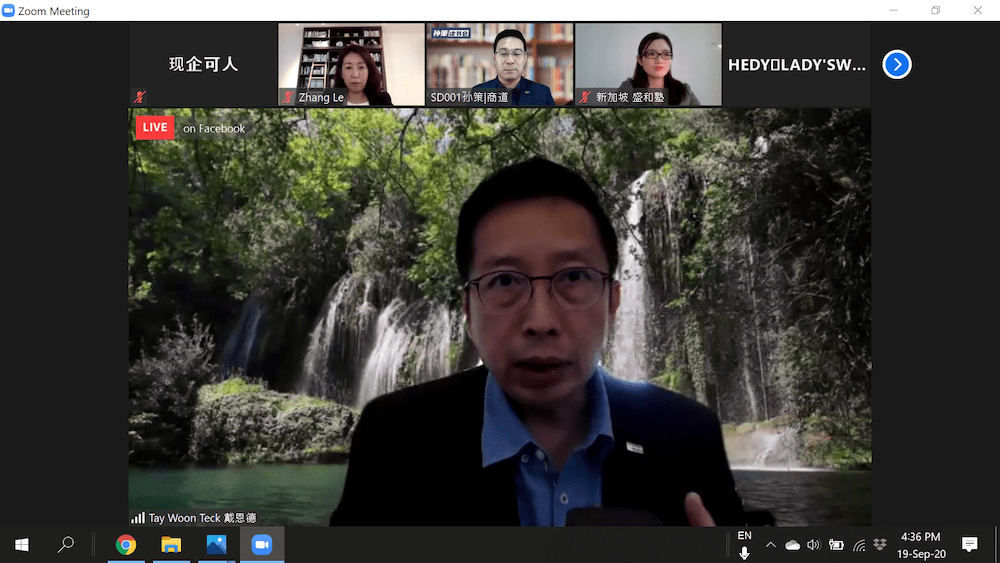Click the red LIVE indicator badge

(x=155, y=128)
